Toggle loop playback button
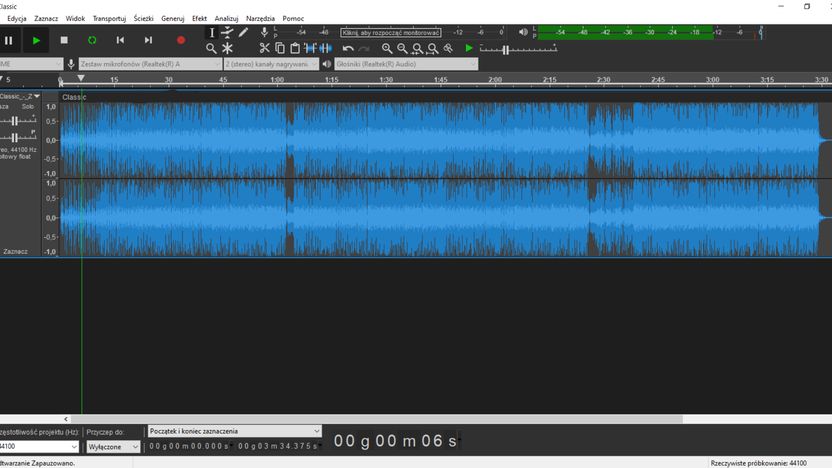The width and height of the screenshot is (832, 468). (x=92, y=40)
